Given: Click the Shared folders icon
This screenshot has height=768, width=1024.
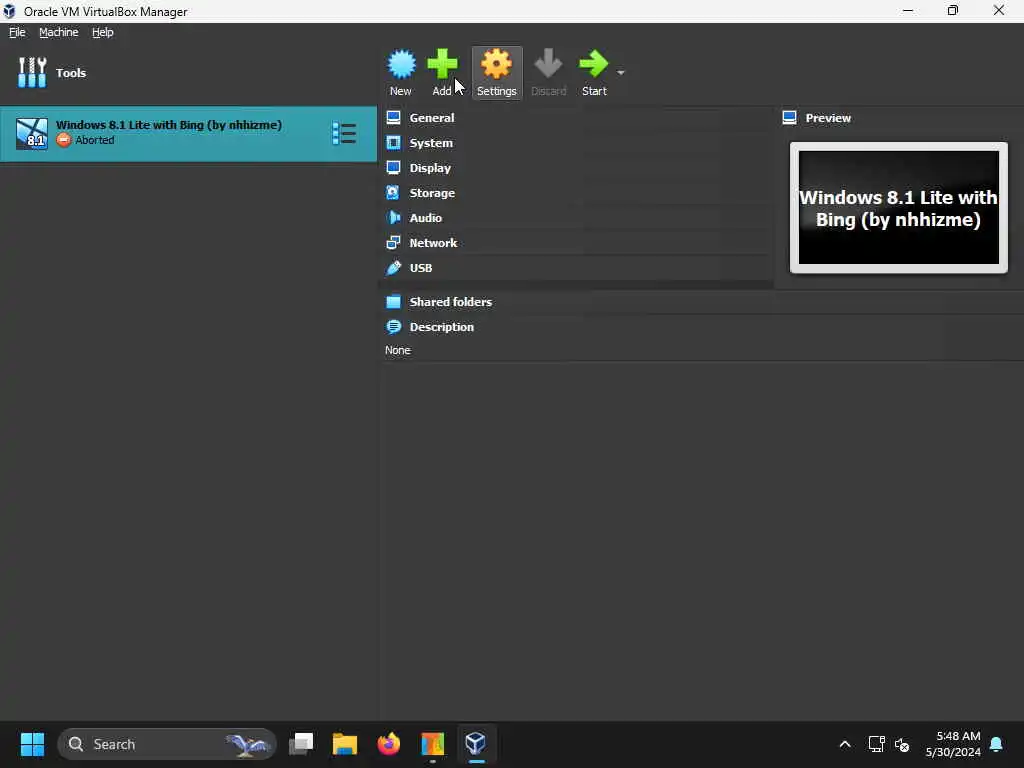Looking at the screenshot, I should [x=393, y=302].
